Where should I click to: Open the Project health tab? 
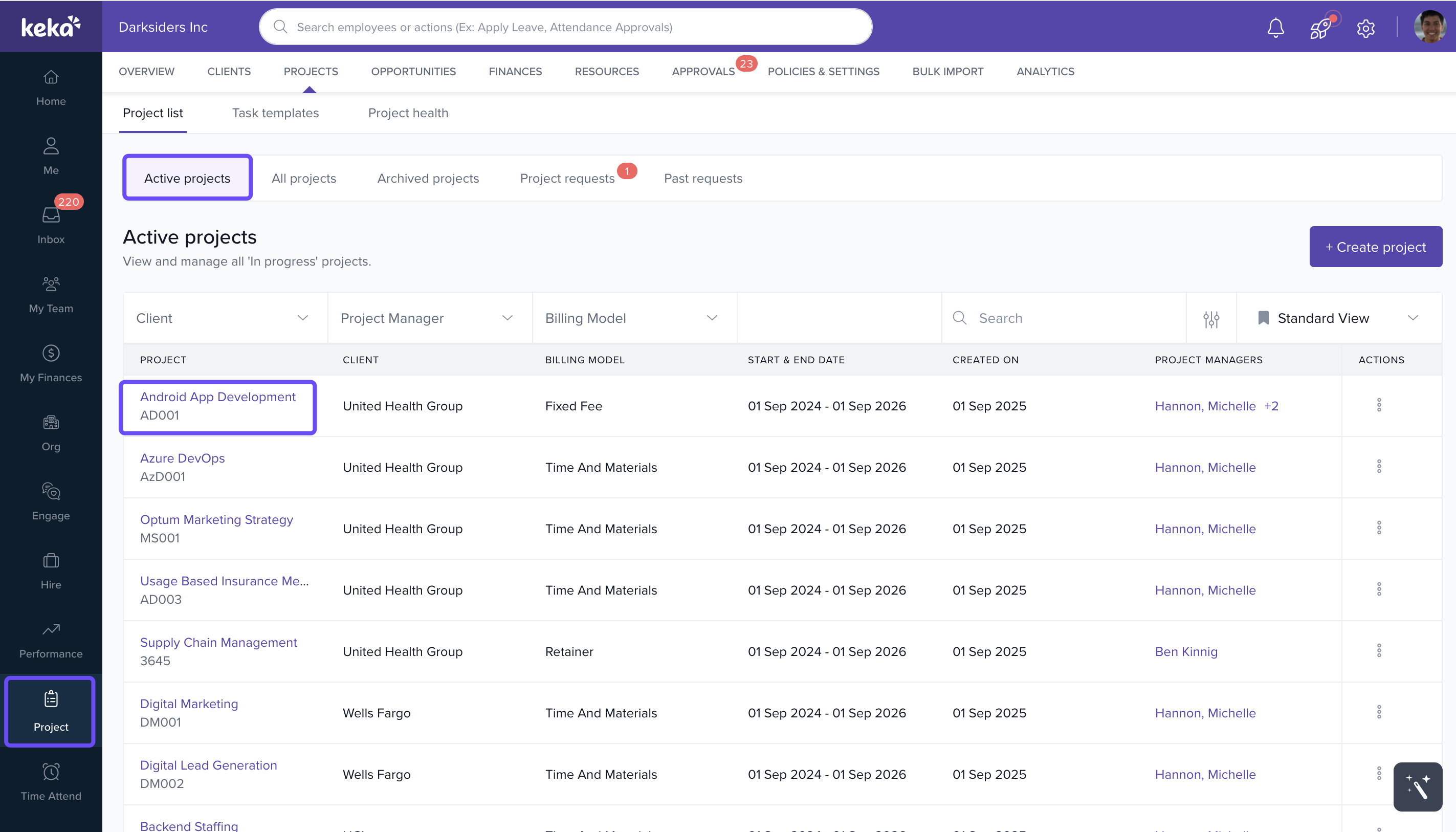[408, 113]
